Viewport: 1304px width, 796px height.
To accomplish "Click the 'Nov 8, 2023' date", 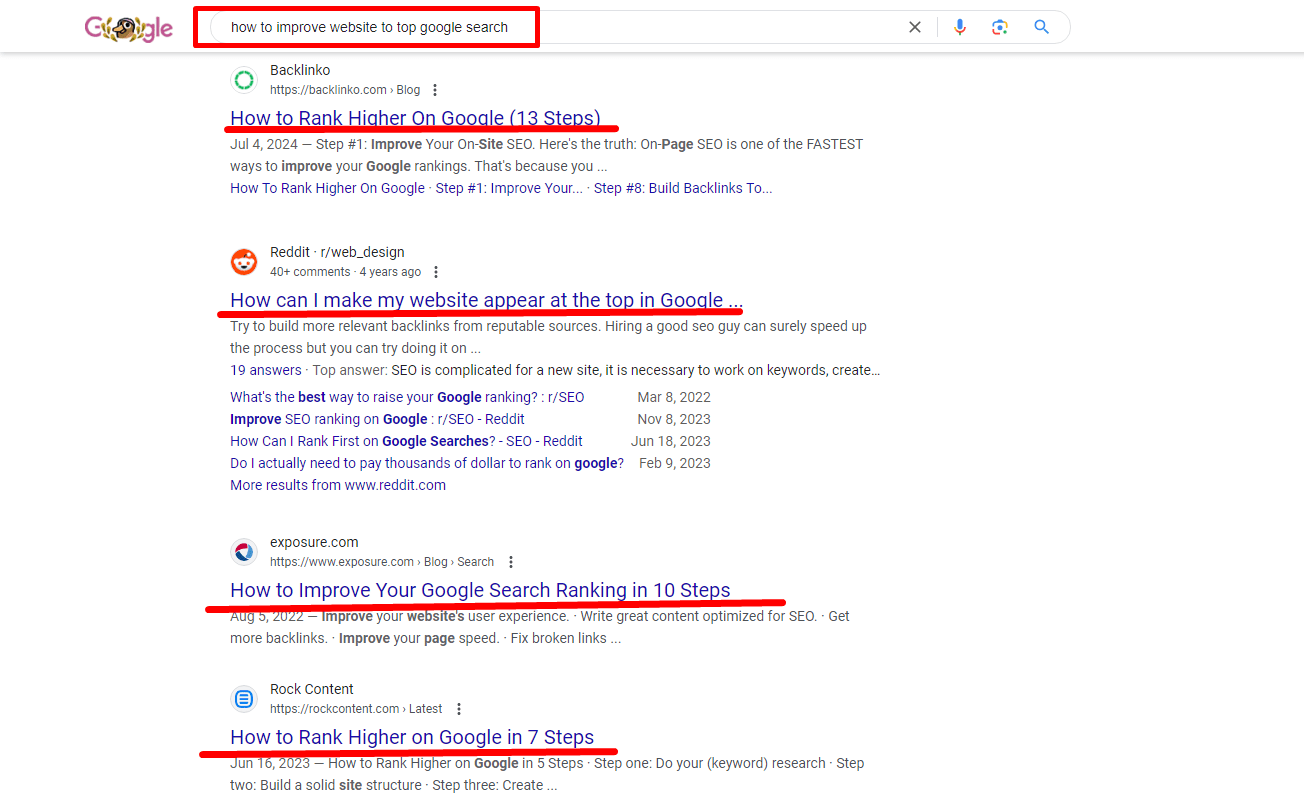I will pos(674,419).
